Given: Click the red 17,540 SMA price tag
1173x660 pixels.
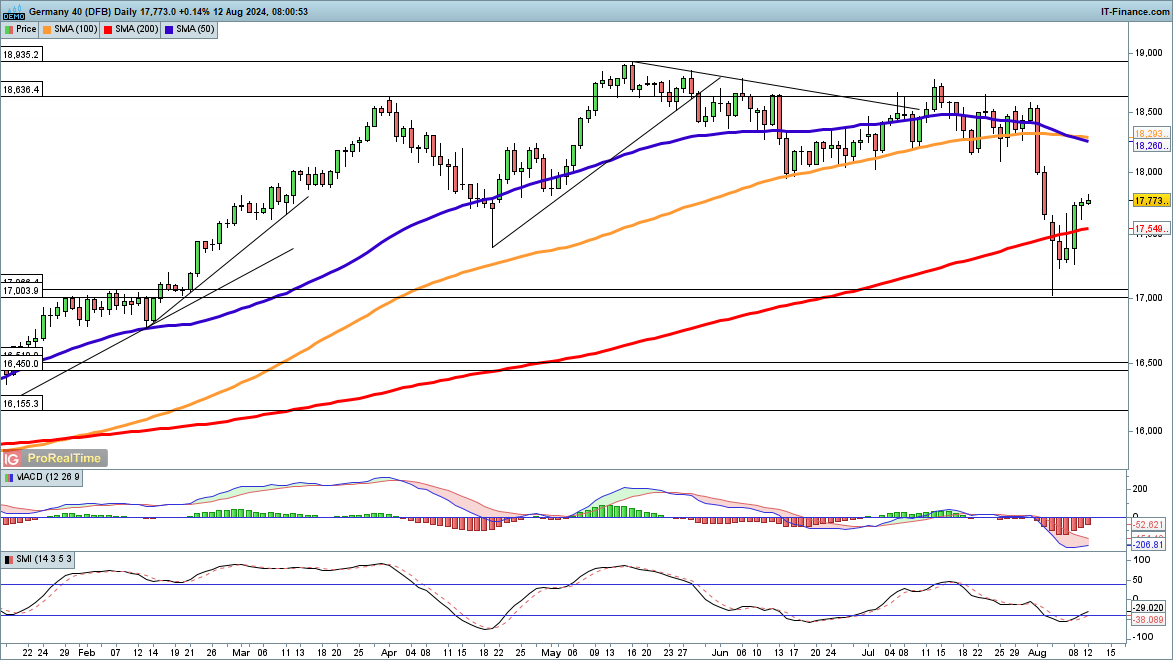Looking at the screenshot, I should pos(1148,230).
